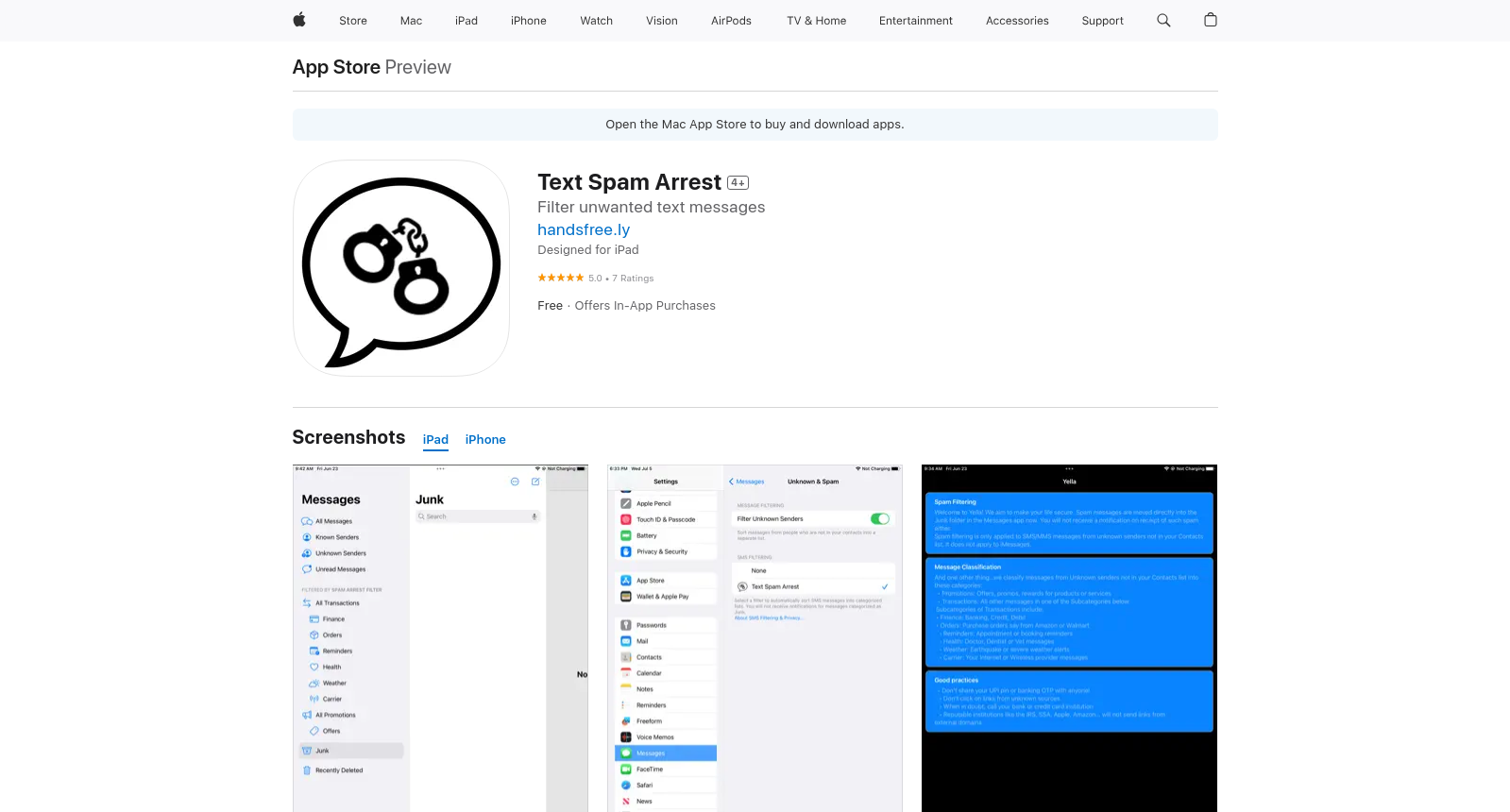
Task: Open the search magnifier icon
Action: [x=1163, y=20]
